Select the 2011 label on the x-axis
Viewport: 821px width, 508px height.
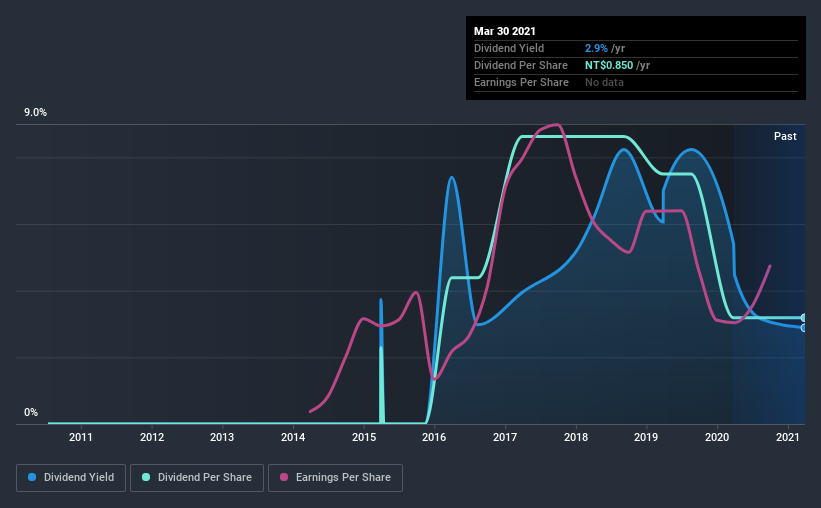tap(81, 437)
